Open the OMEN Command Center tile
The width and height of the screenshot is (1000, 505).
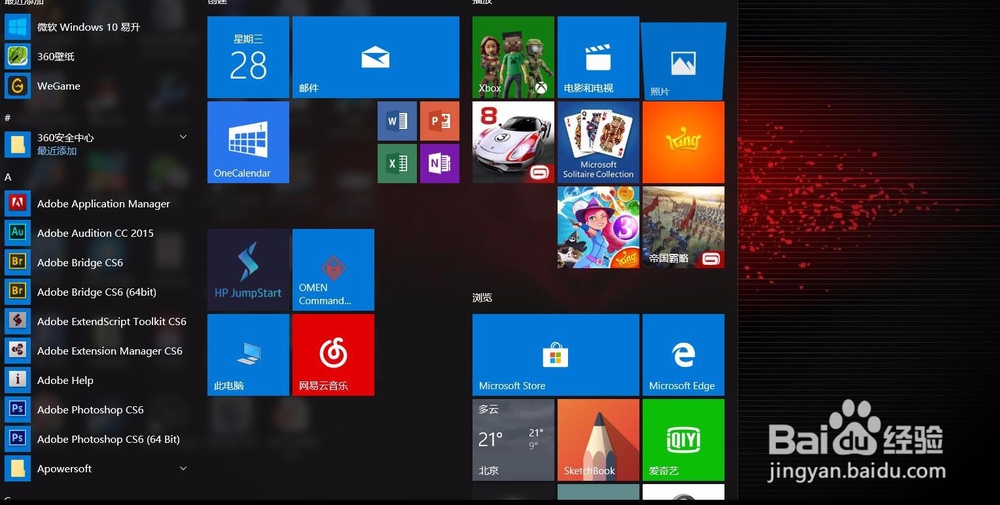pos(333,270)
